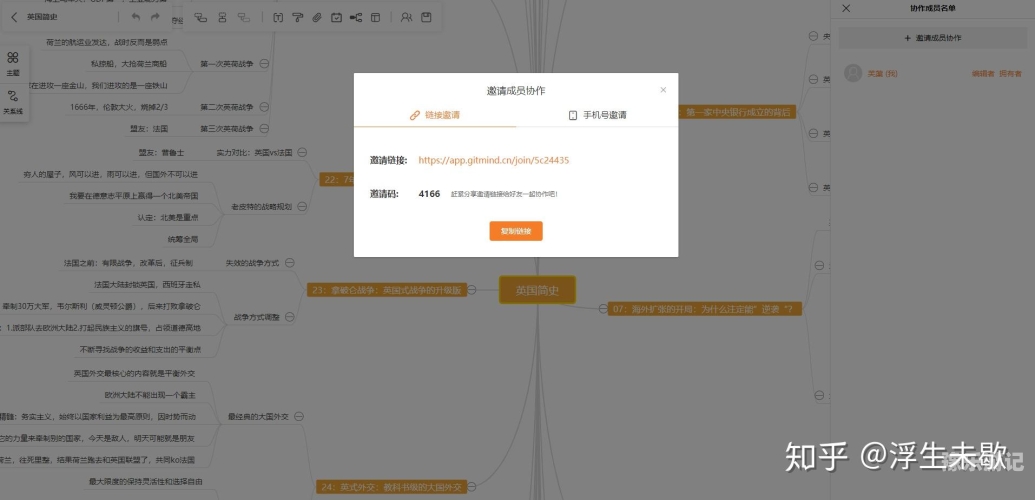Open the structure/branch layout icon
The width and height of the screenshot is (1035, 500).
coord(356,18)
